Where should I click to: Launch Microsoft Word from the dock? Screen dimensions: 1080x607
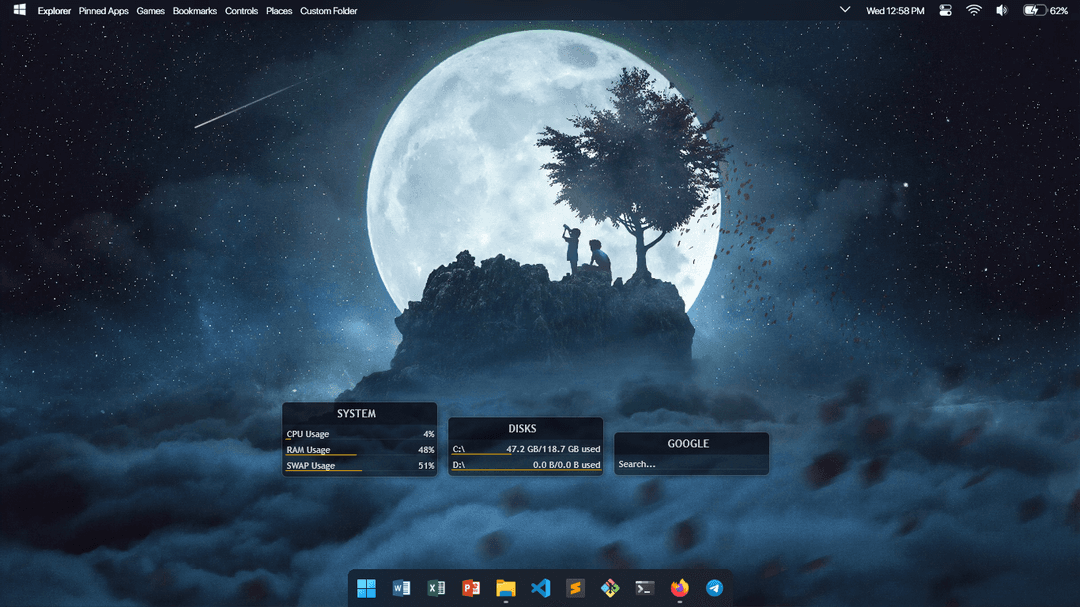click(x=401, y=588)
